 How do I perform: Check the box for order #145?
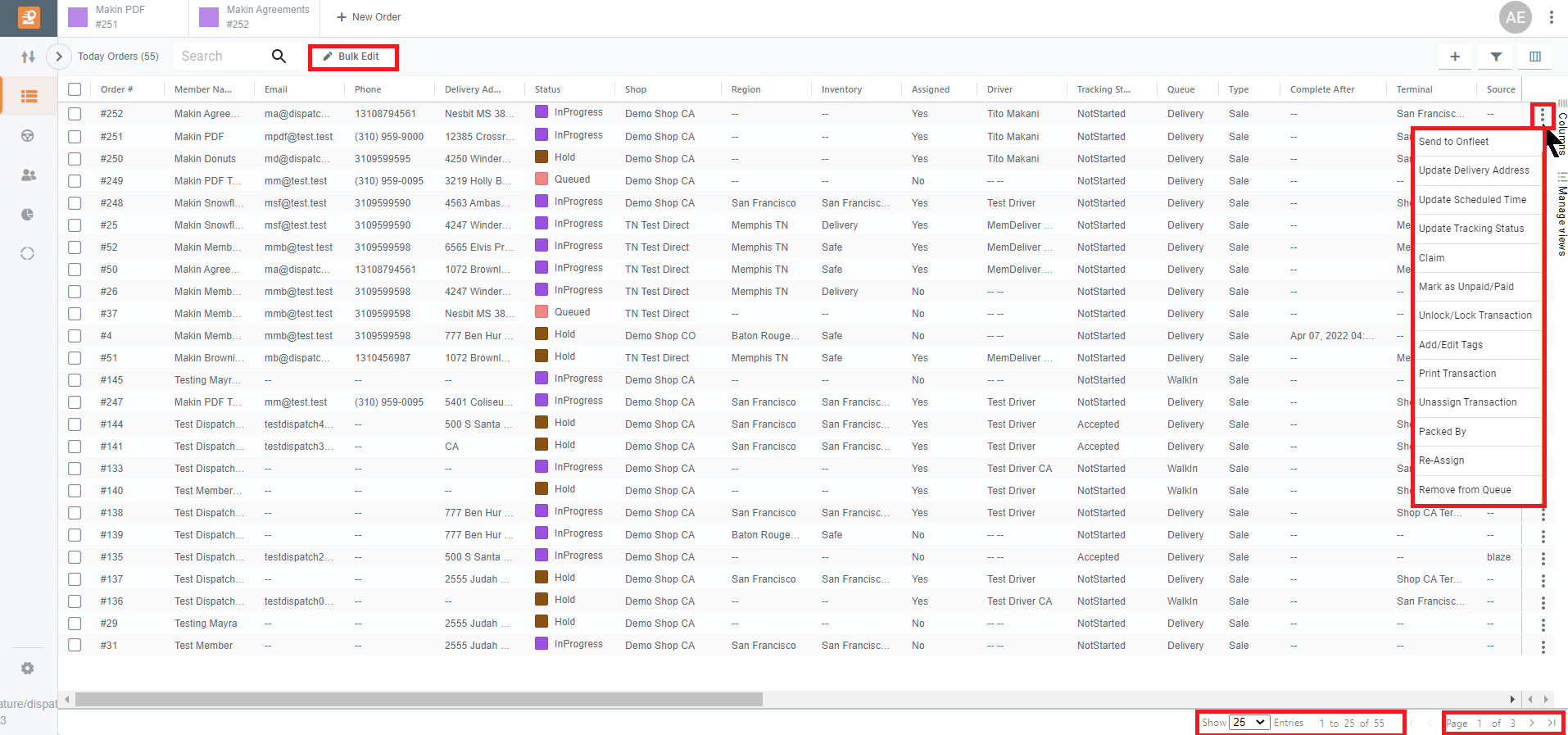pyautogui.click(x=75, y=379)
